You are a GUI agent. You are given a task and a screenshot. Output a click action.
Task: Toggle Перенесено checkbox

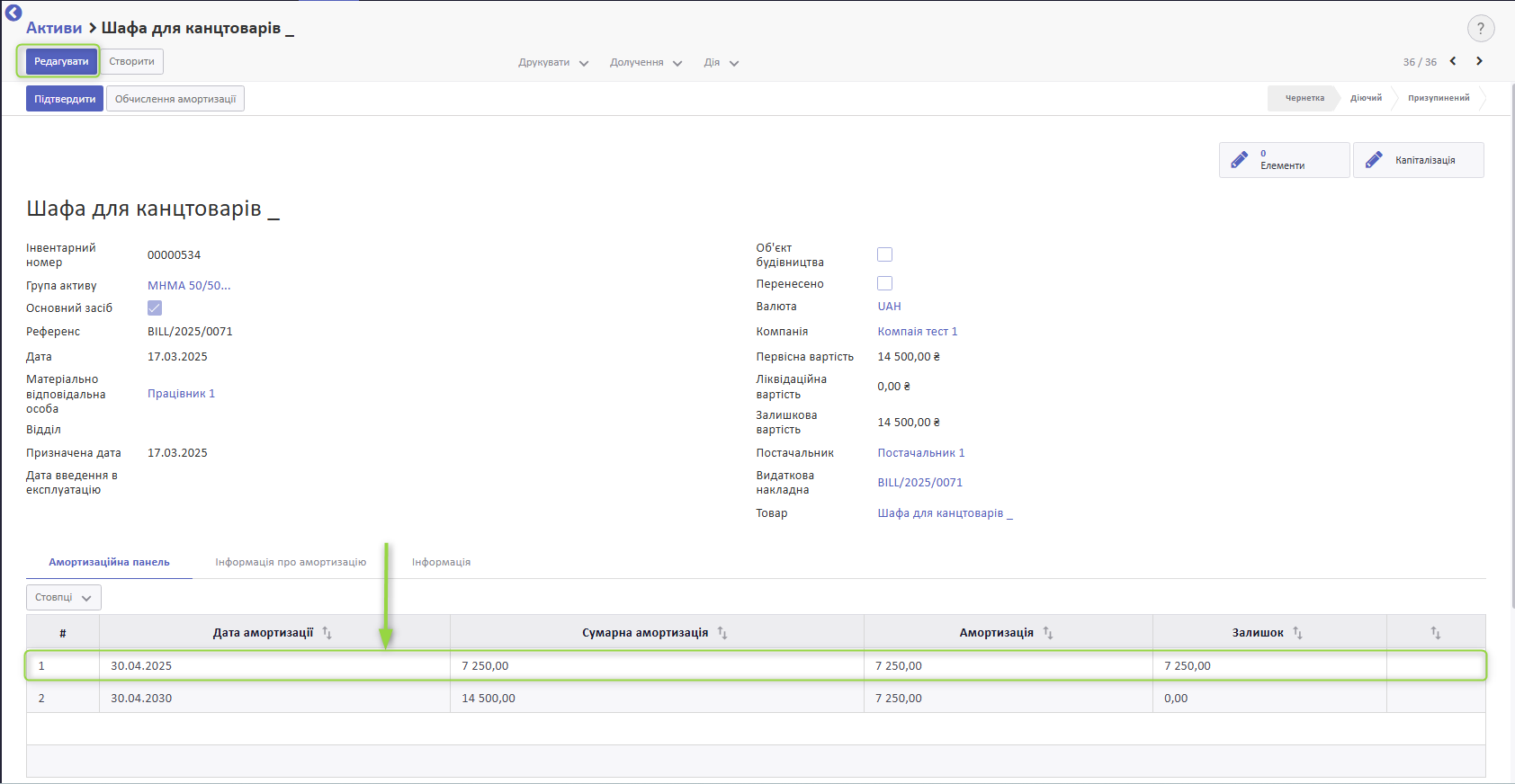click(x=885, y=283)
